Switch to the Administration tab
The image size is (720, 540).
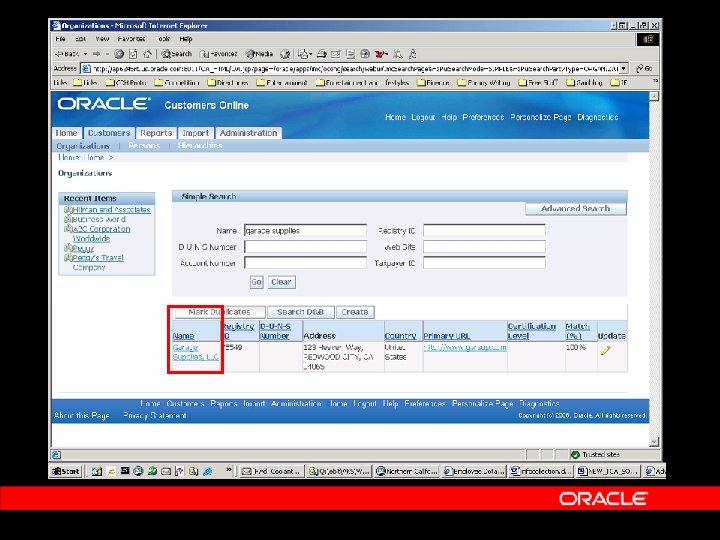click(248, 133)
